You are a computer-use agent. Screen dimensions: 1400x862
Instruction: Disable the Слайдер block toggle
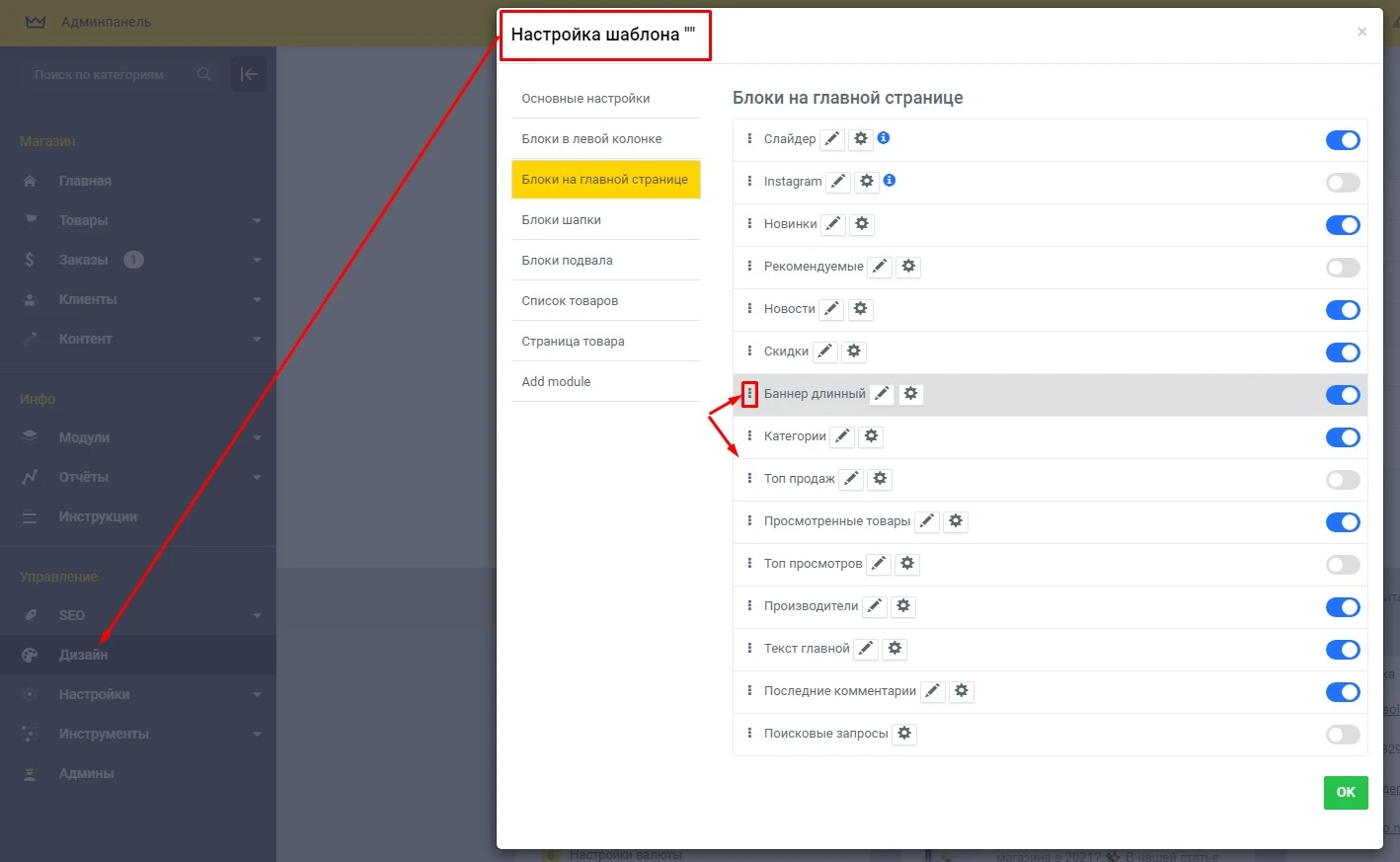[1342, 140]
